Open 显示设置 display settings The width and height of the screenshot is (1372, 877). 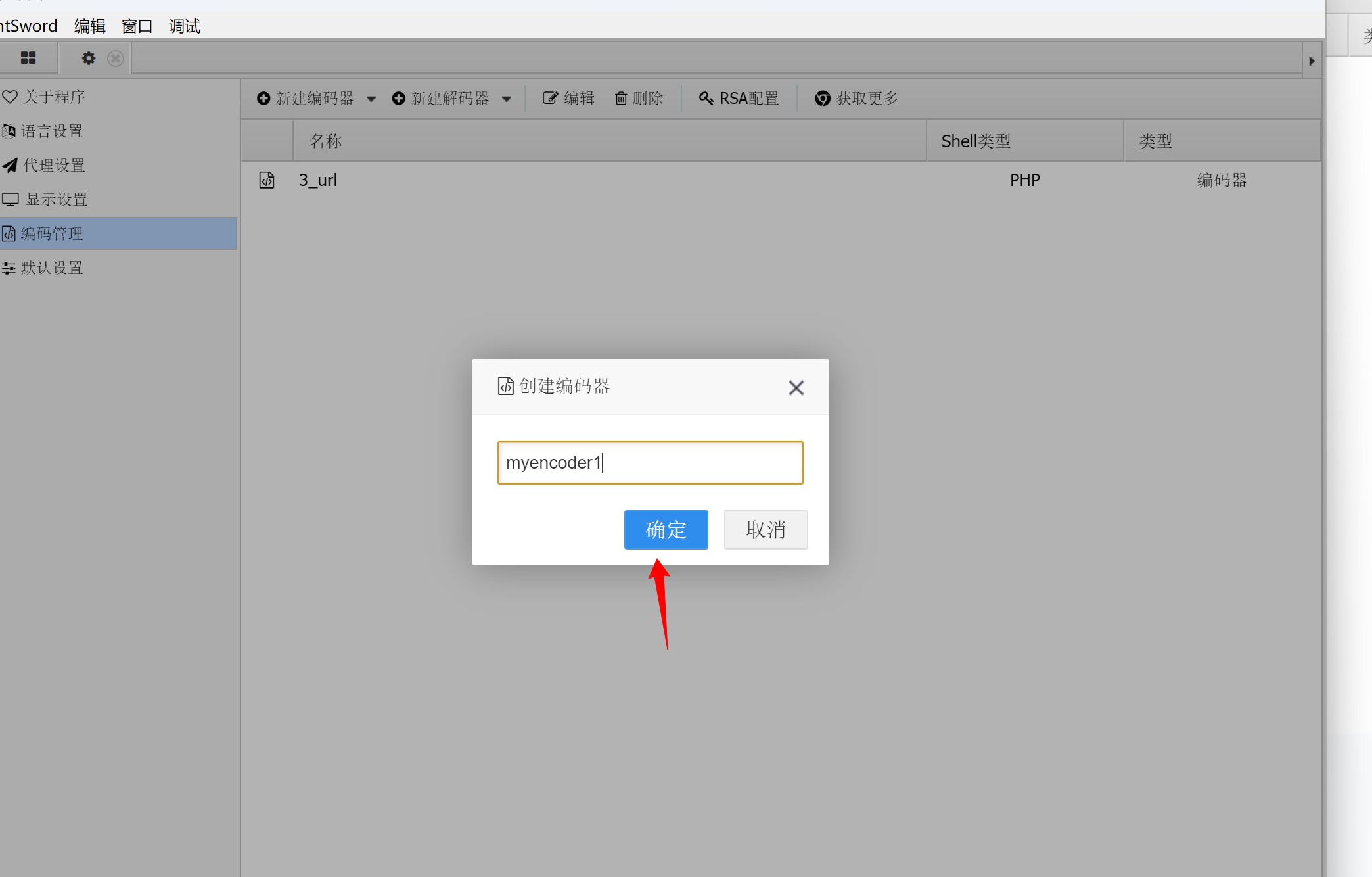(46, 200)
